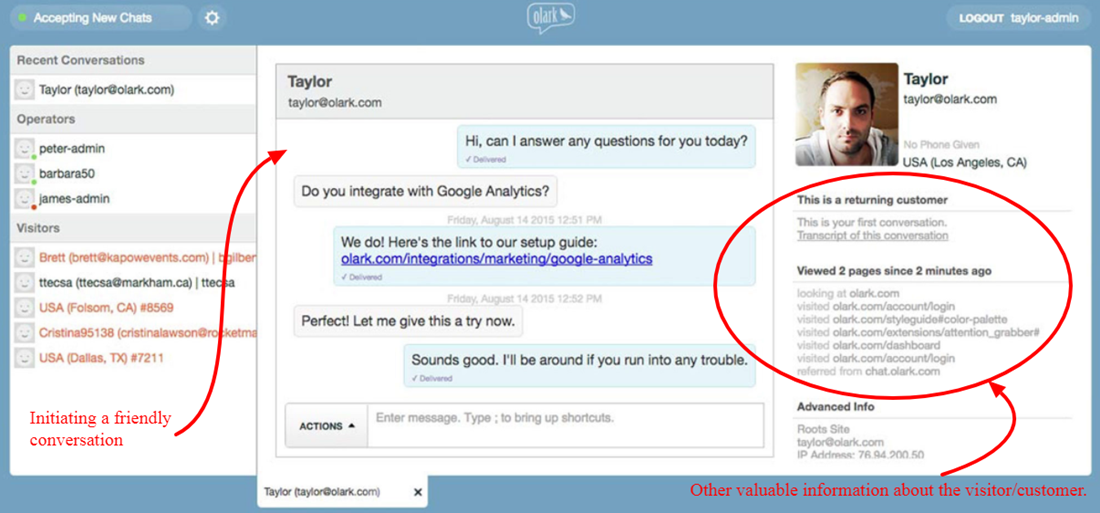Click avatar icon beside USA Folsom visitor
The height and width of the screenshot is (513, 1100).
click(25, 307)
